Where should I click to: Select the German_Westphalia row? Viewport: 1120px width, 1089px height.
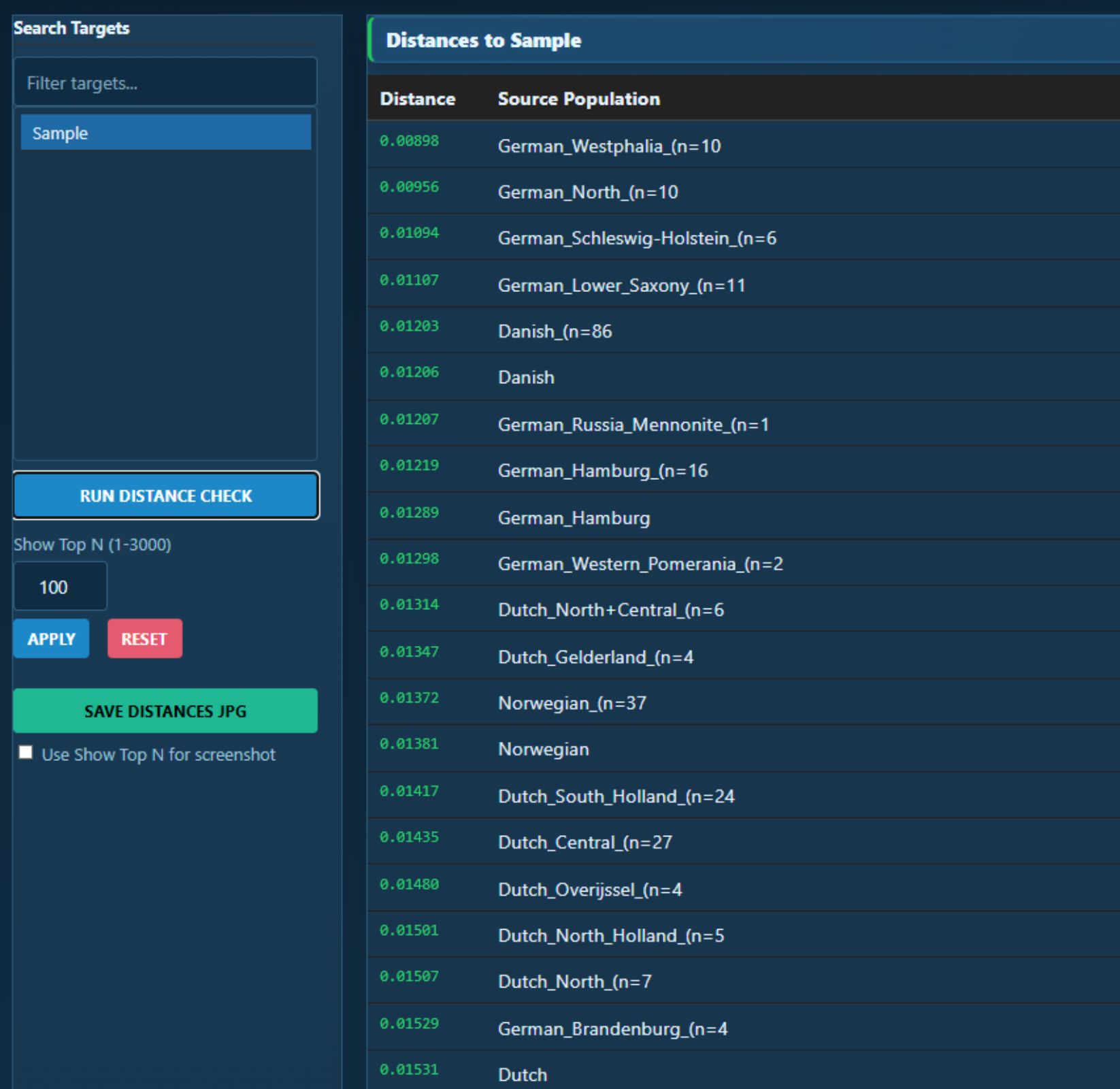(x=609, y=146)
